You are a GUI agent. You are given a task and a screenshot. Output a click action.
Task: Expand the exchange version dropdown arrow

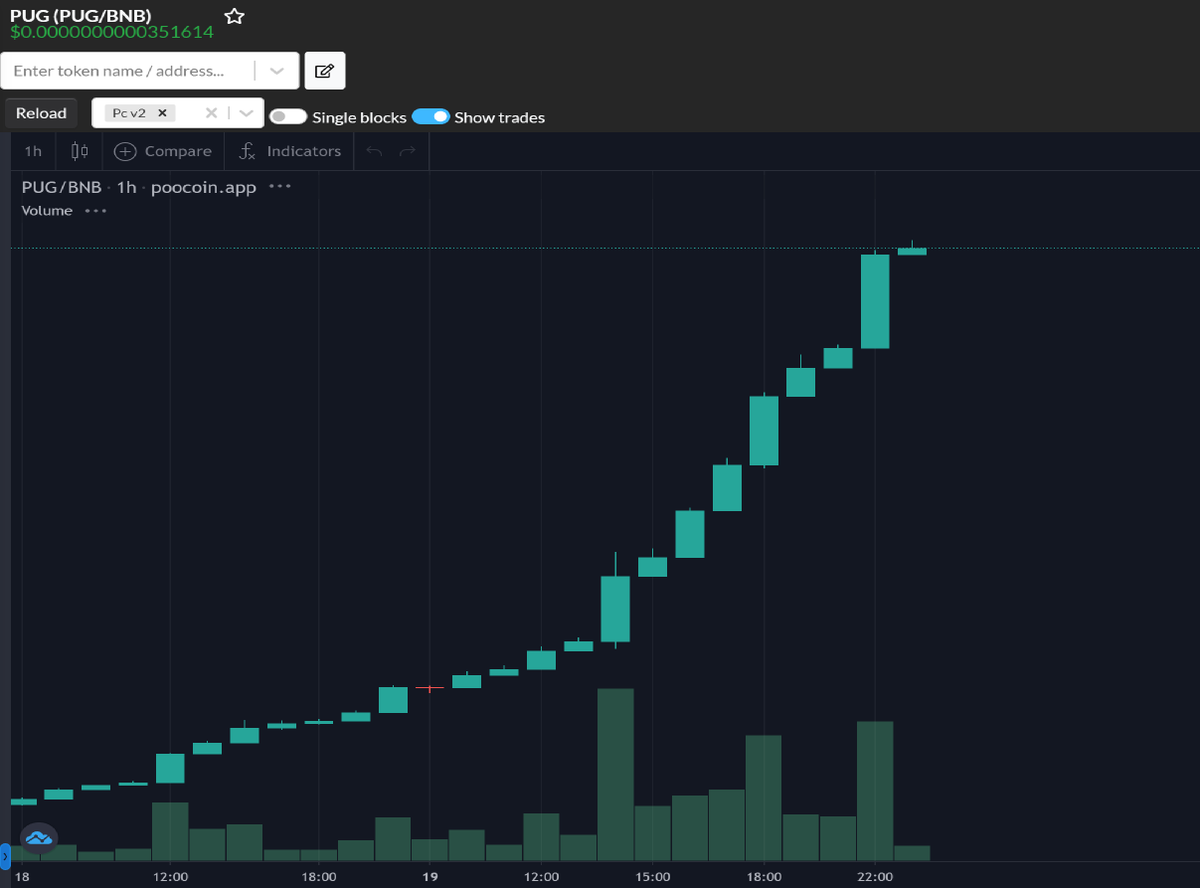coord(246,113)
